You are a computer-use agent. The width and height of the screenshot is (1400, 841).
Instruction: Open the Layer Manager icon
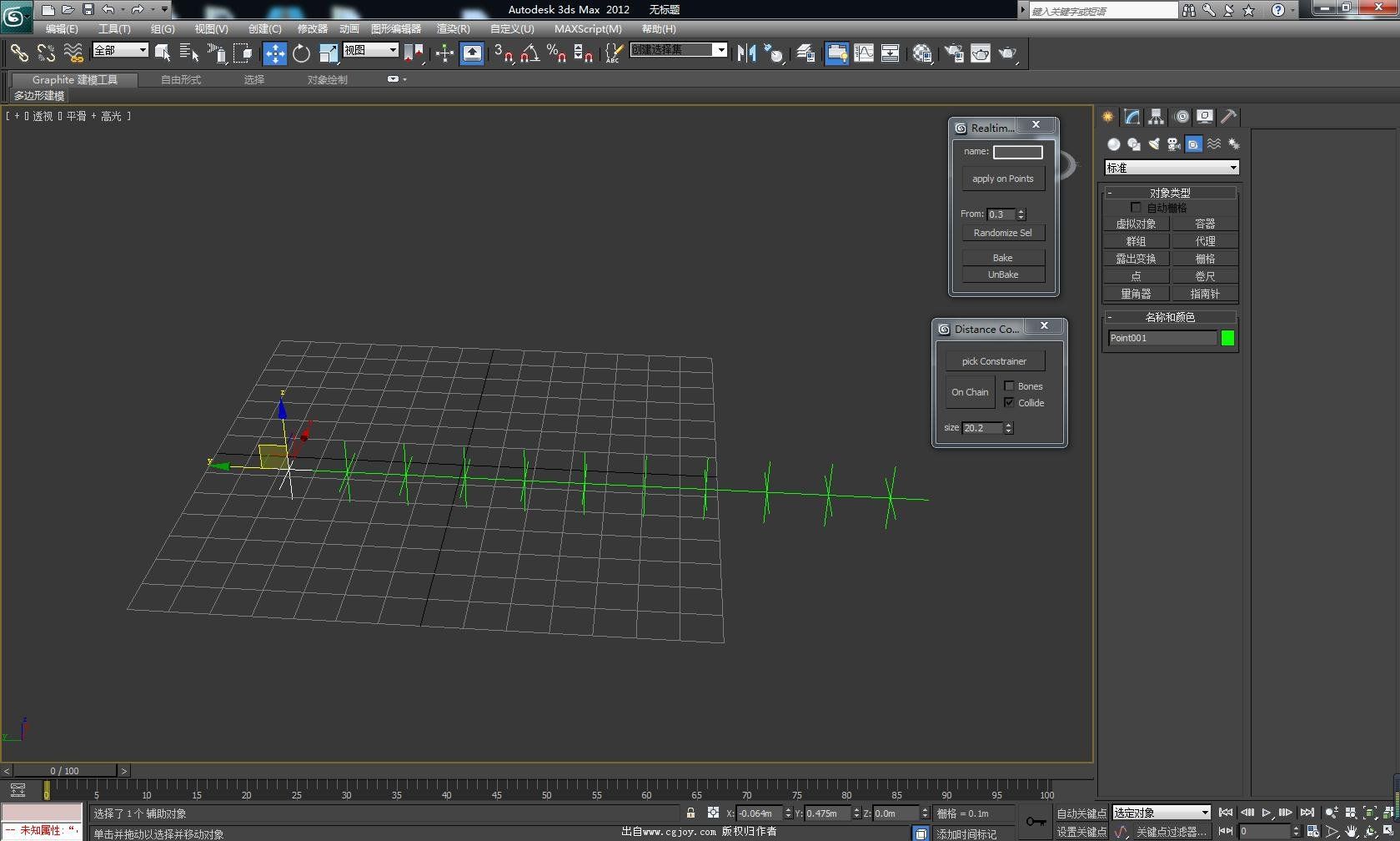[x=805, y=53]
